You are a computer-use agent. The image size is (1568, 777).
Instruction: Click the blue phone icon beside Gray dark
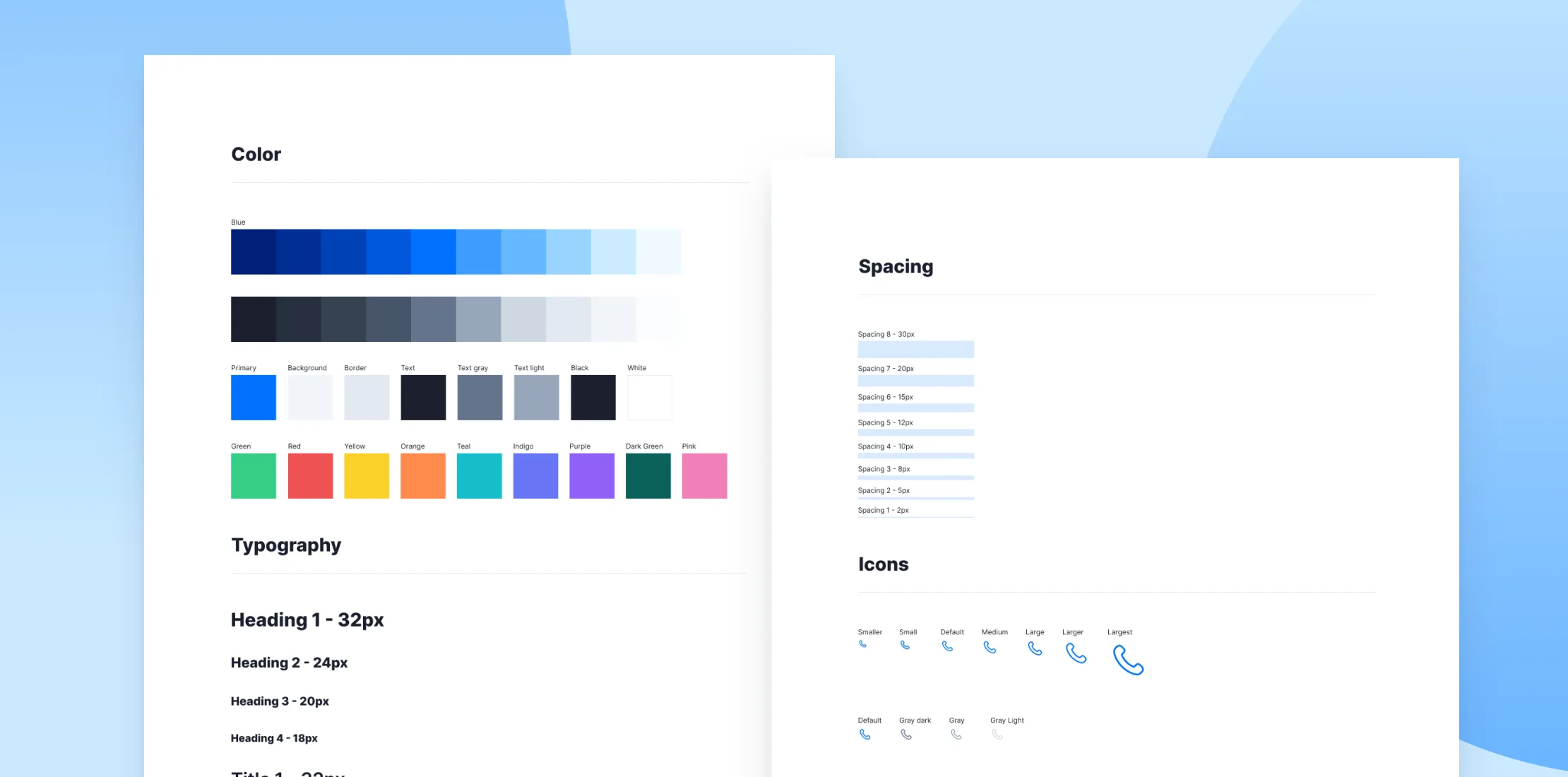(865, 735)
